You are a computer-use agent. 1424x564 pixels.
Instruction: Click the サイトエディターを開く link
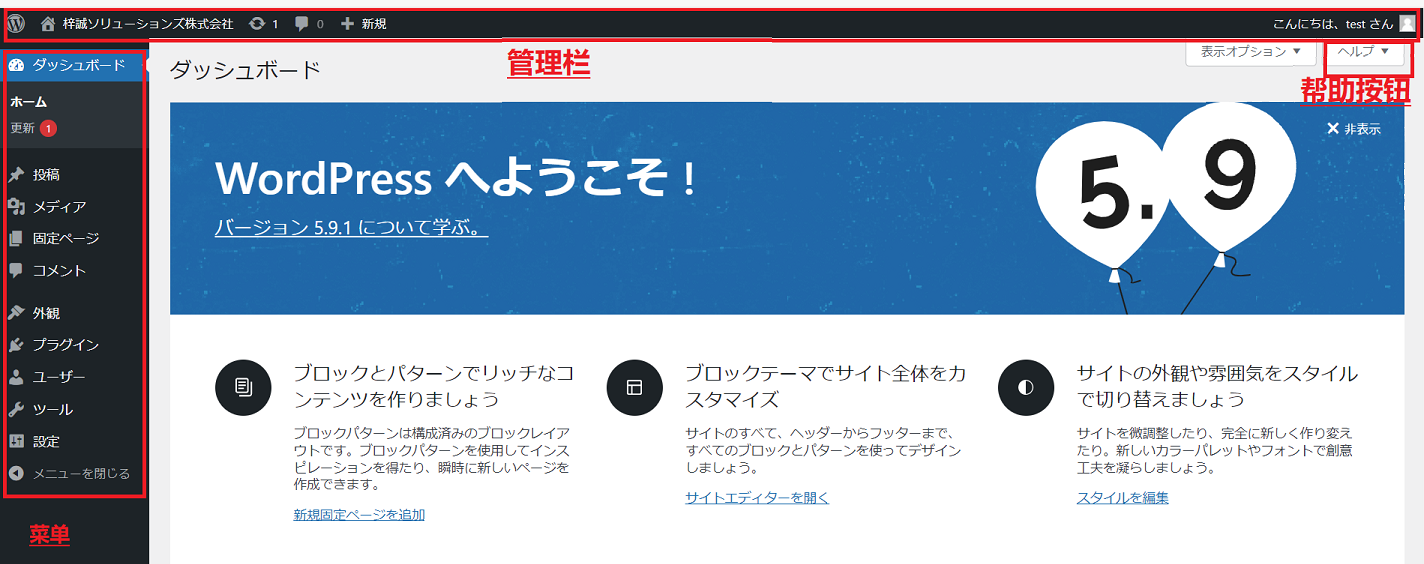click(757, 498)
